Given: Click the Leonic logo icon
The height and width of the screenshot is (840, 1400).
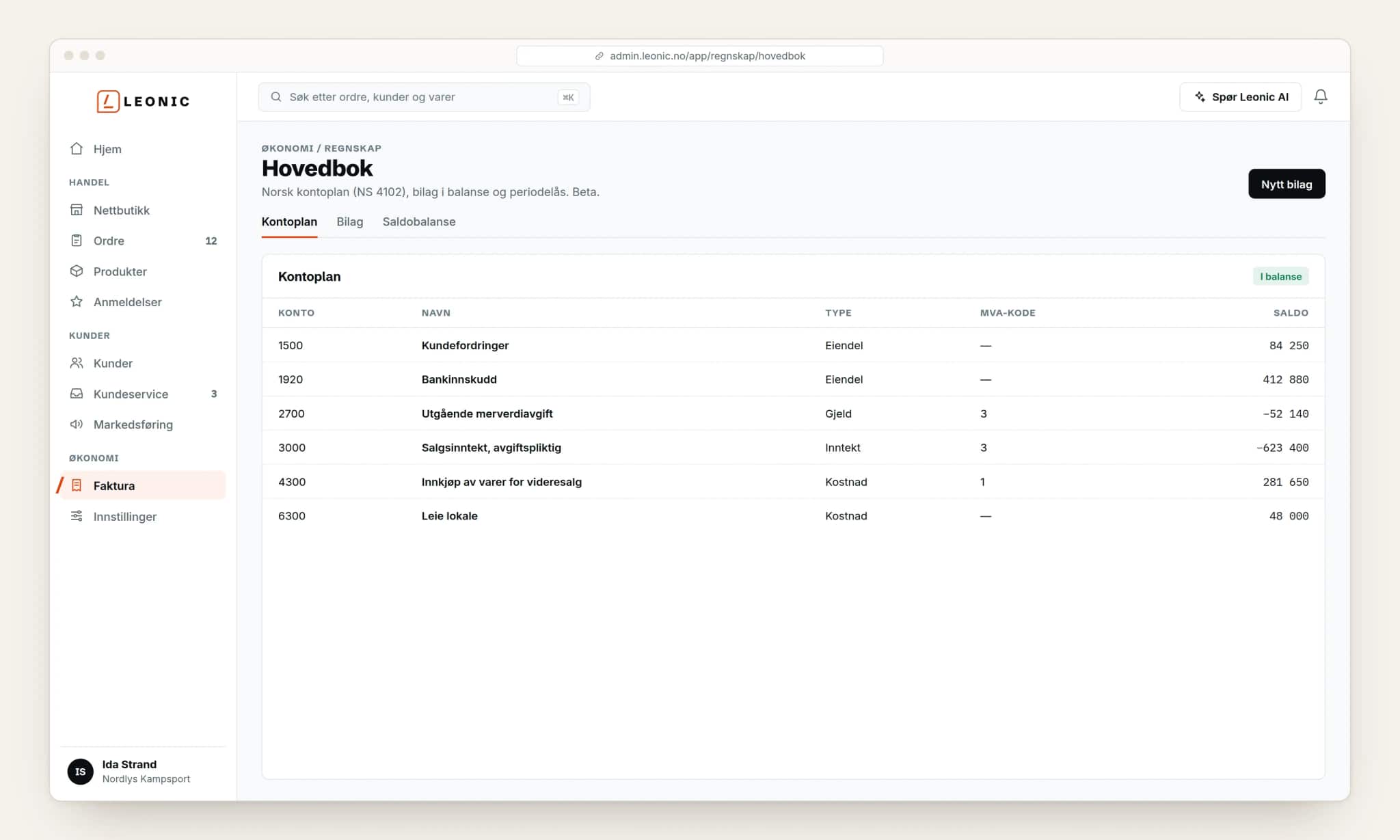Looking at the screenshot, I should click(x=108, y=101).
